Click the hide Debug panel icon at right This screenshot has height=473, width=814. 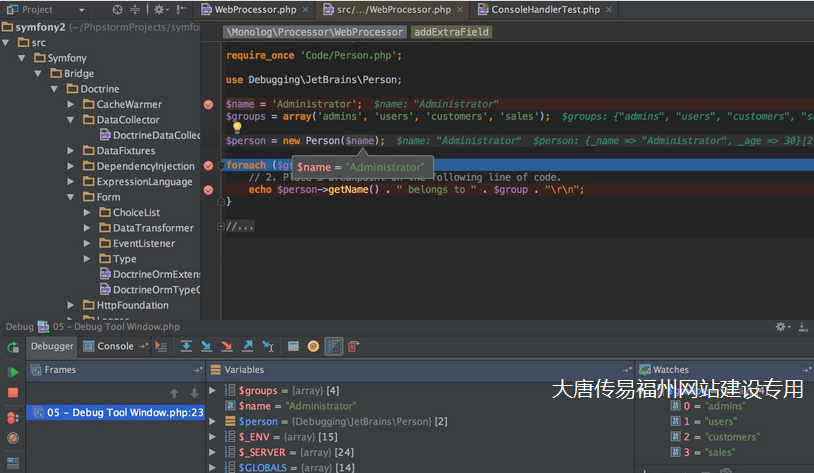(x=803, y=327)
